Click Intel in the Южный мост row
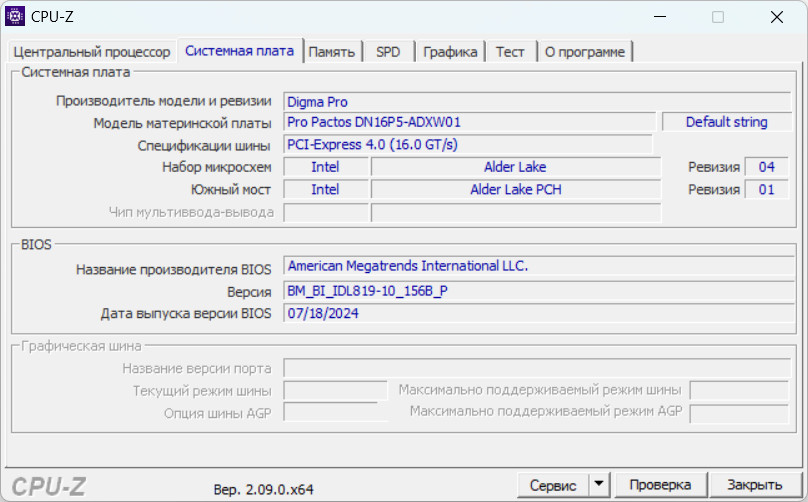The height and width of the screenshot is (502, 808). pos(326,189)
